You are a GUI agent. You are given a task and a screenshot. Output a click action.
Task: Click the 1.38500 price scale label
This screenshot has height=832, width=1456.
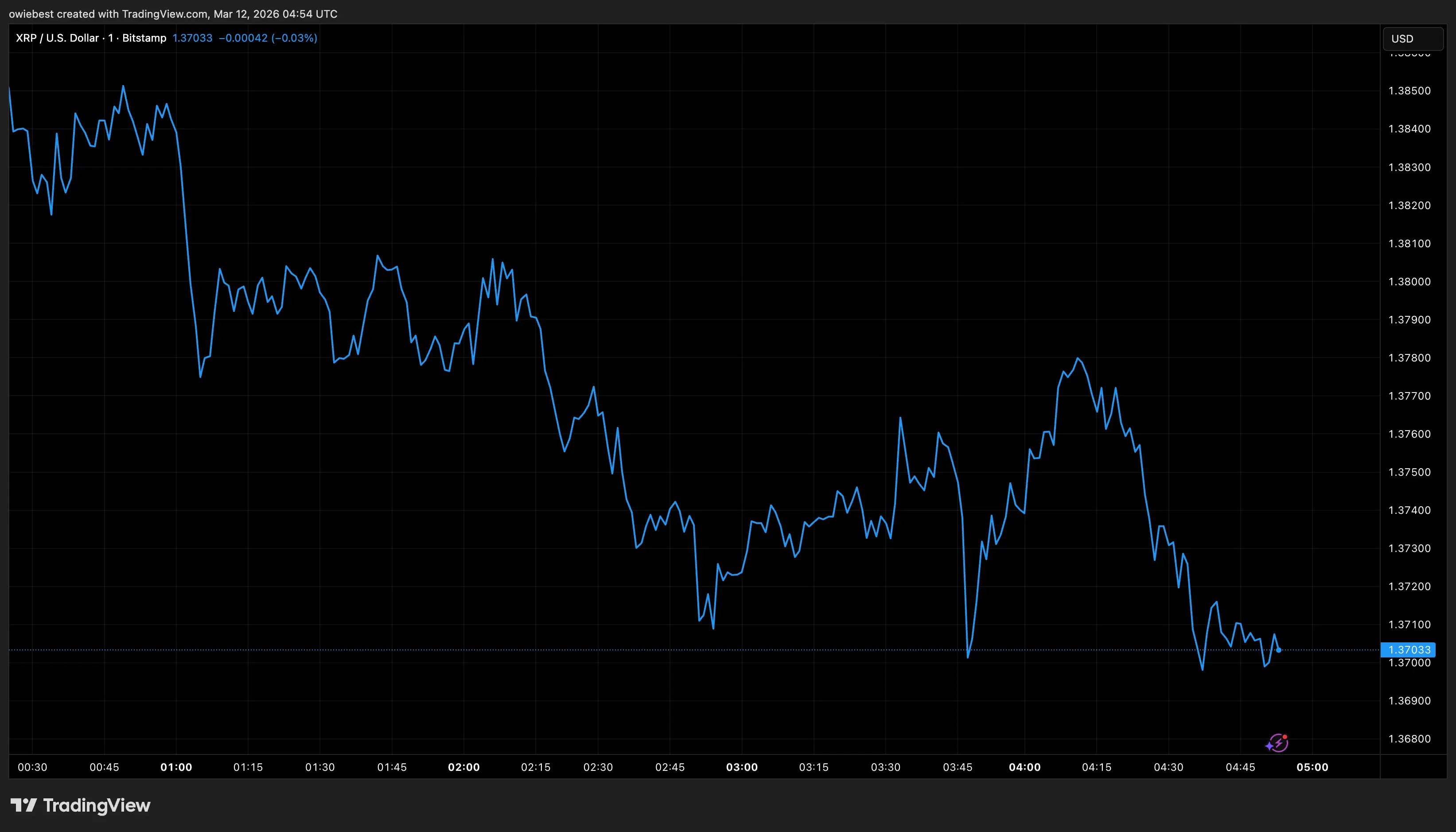[1409, 91]
